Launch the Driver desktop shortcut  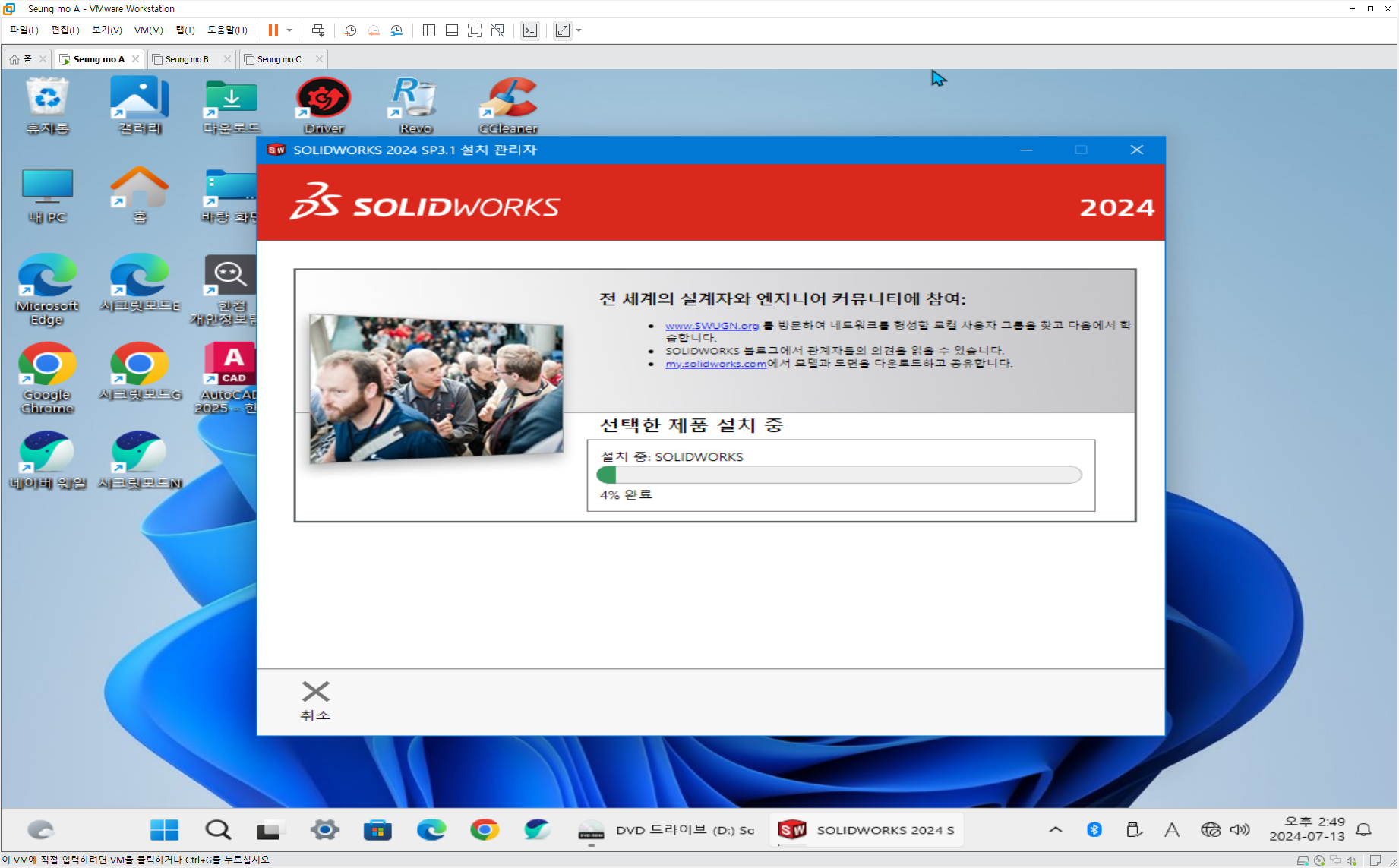pos(324,106)
